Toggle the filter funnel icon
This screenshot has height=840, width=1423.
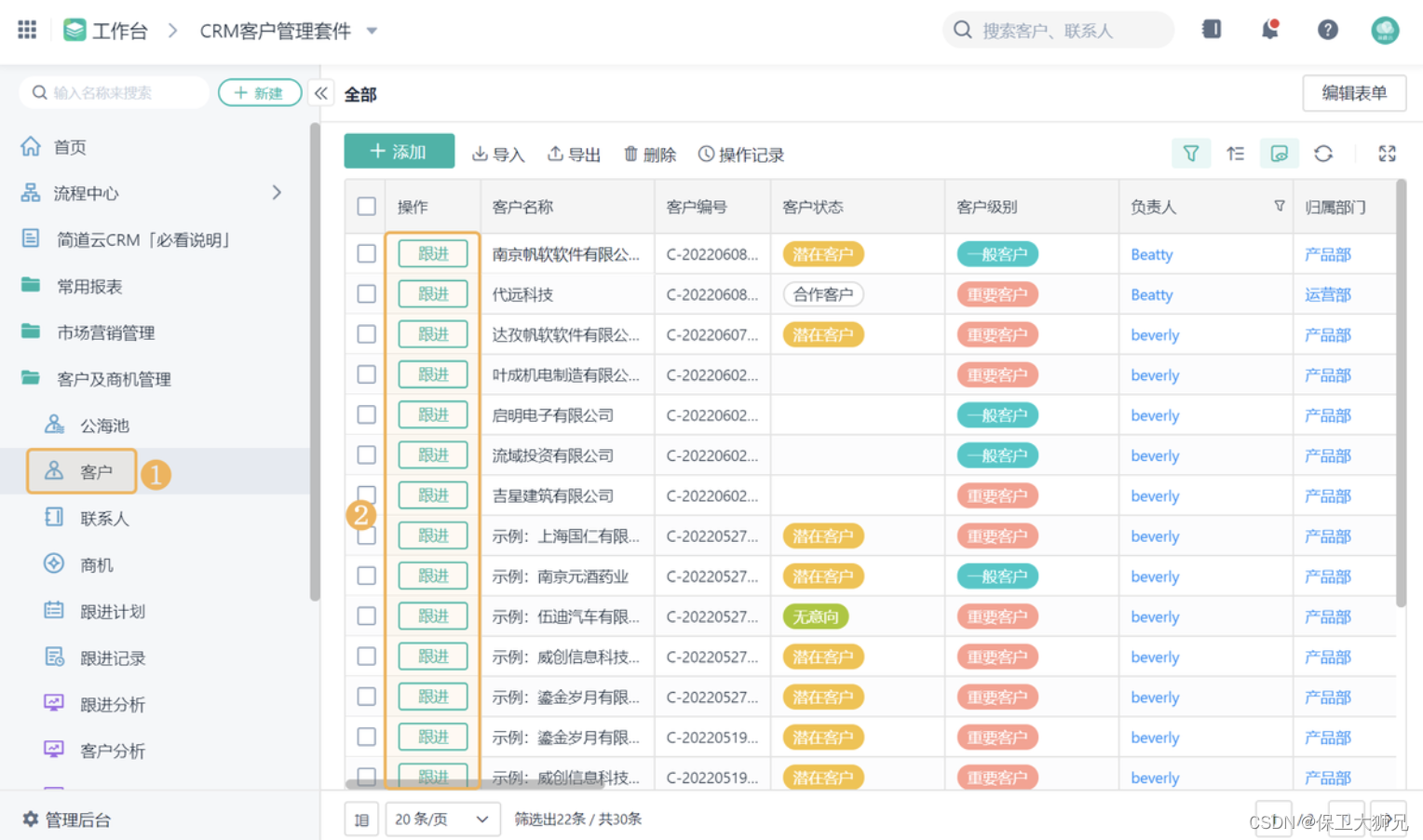[x=1191, y=154]
